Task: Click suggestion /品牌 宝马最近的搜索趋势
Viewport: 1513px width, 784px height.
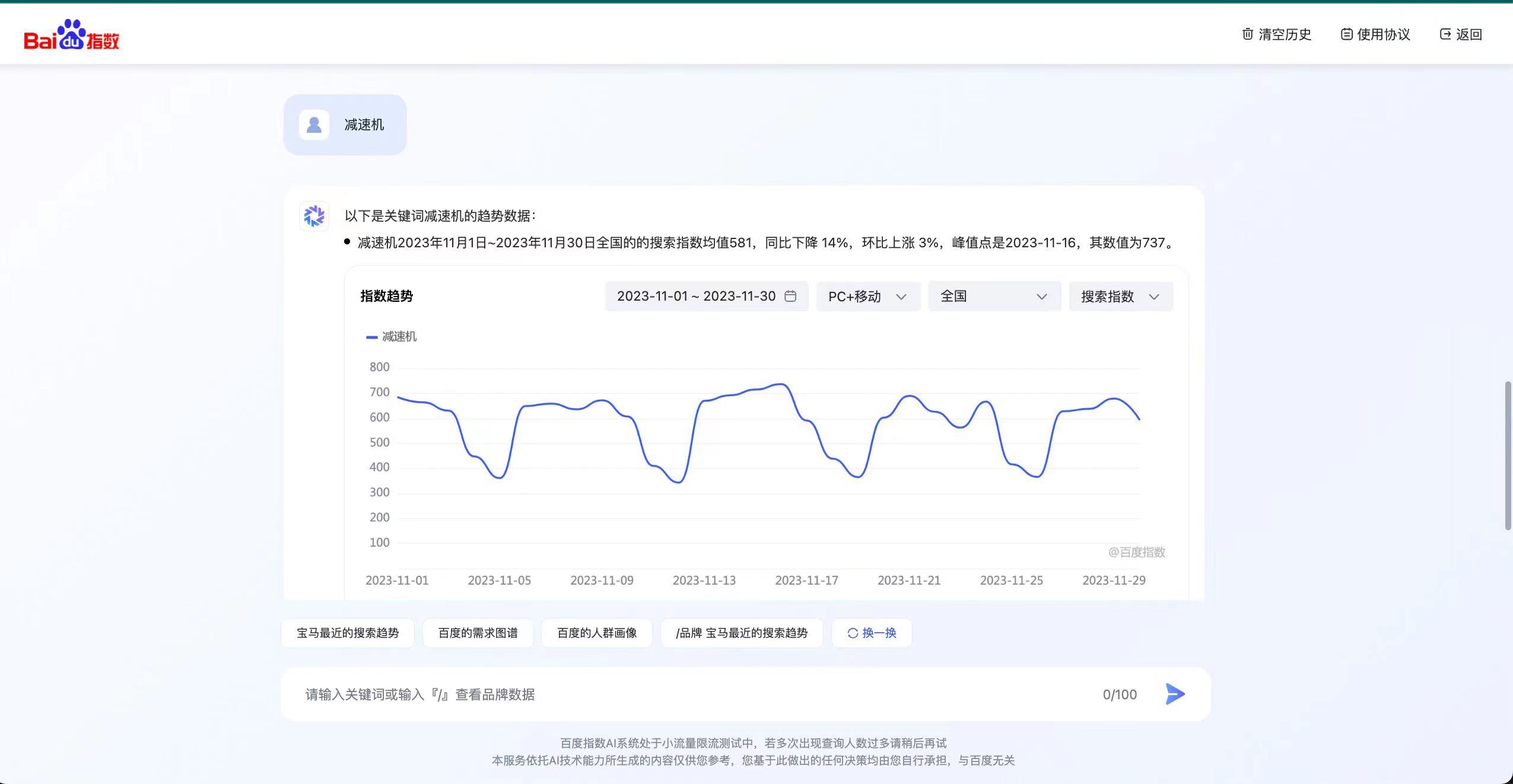Action: [742, 633]
